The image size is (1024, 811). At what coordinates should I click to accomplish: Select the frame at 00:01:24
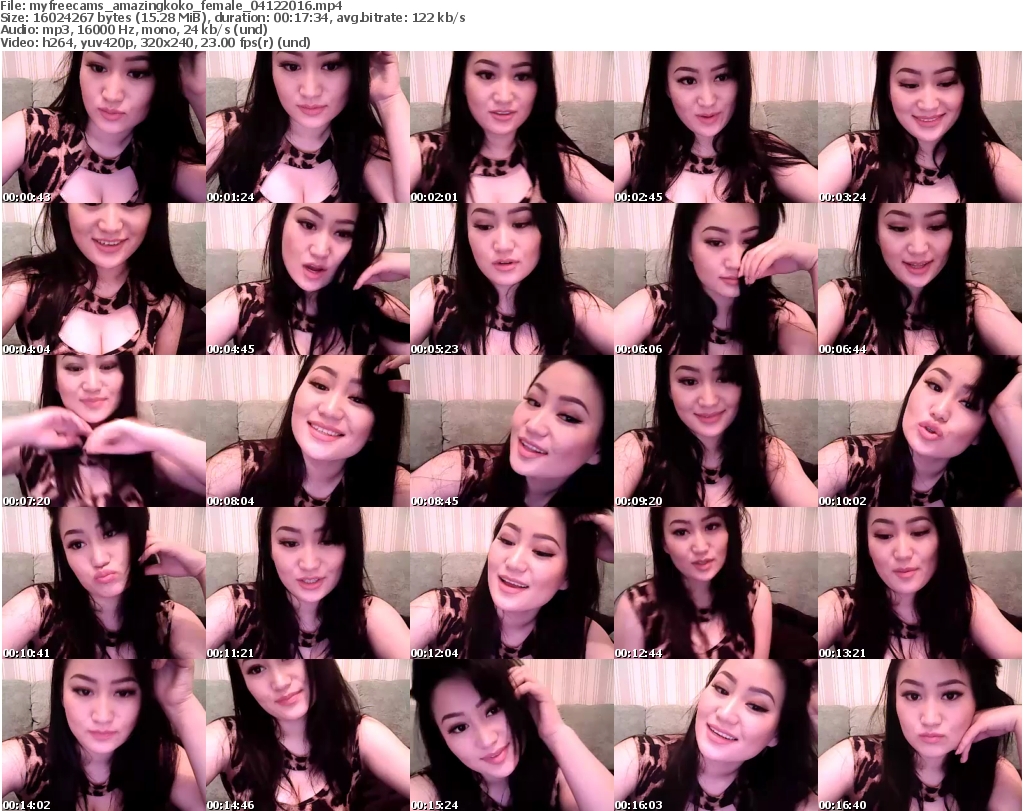(307, 127)
